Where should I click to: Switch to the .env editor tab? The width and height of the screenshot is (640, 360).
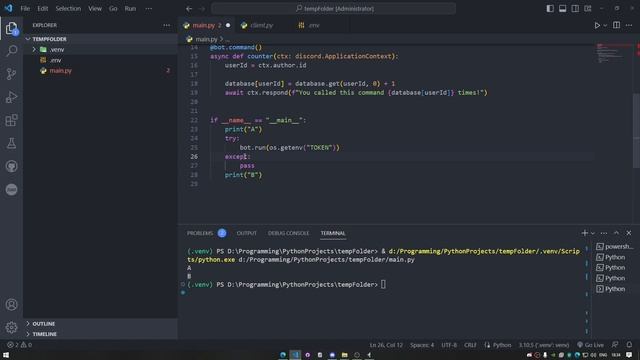tap(313, 25)
